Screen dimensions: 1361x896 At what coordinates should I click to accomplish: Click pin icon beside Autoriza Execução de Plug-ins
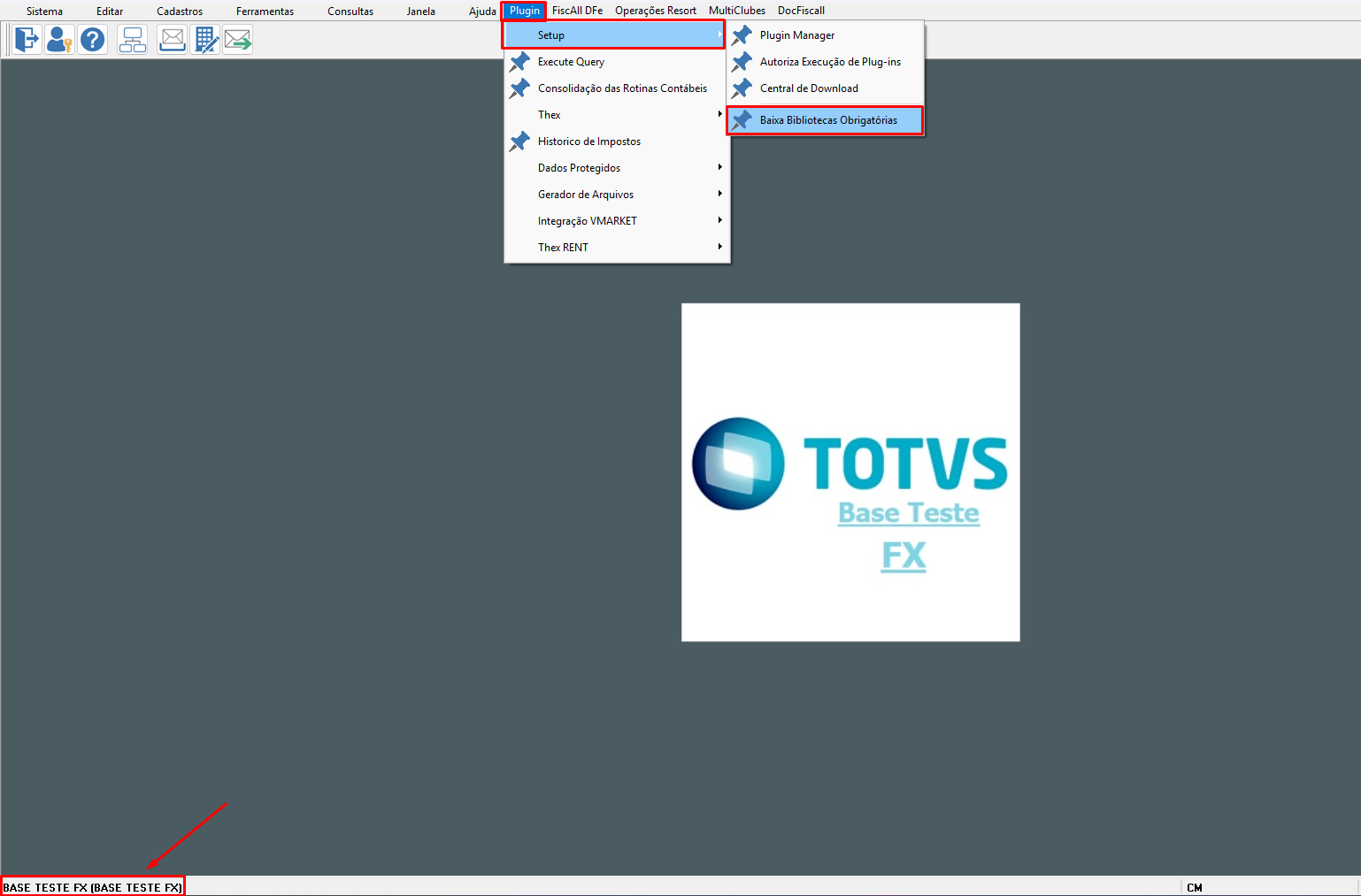point(742,62)
